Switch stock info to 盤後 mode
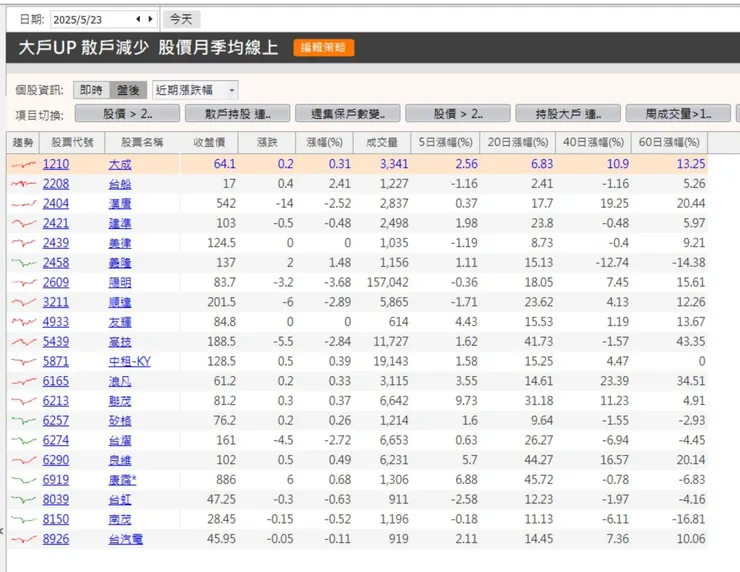740x572 pixels. pyautogui.click(x=128, y=90)
